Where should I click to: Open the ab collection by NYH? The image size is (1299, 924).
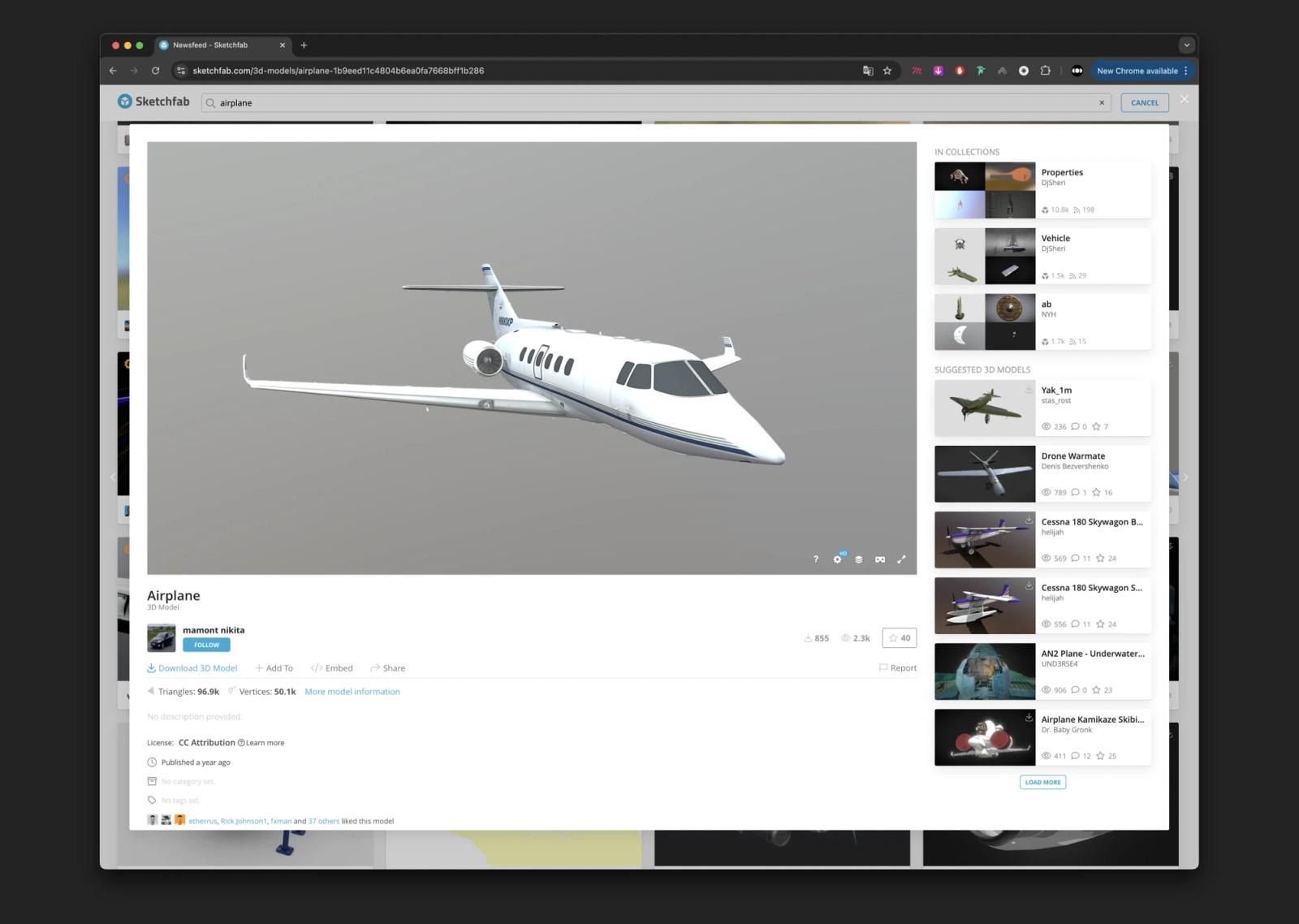point(1042,322)
